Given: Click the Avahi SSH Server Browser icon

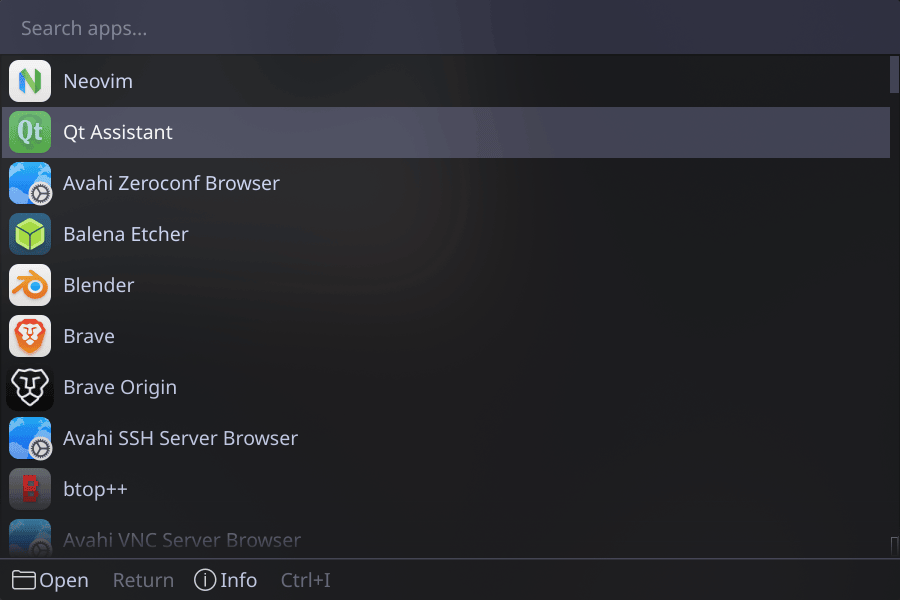Looking at the screenshot, I should (x=30, y=438).
